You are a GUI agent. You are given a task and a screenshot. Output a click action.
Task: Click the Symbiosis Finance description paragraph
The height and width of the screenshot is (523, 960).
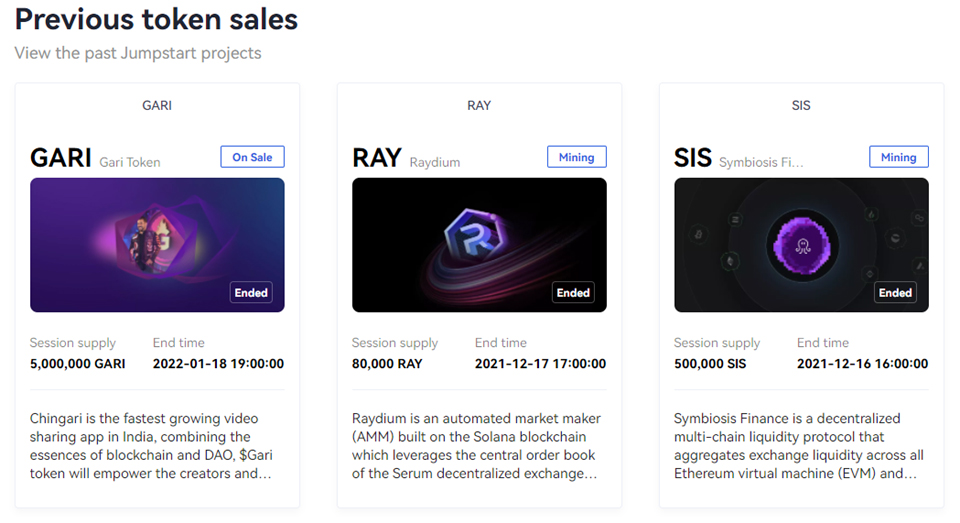[799, 446]
